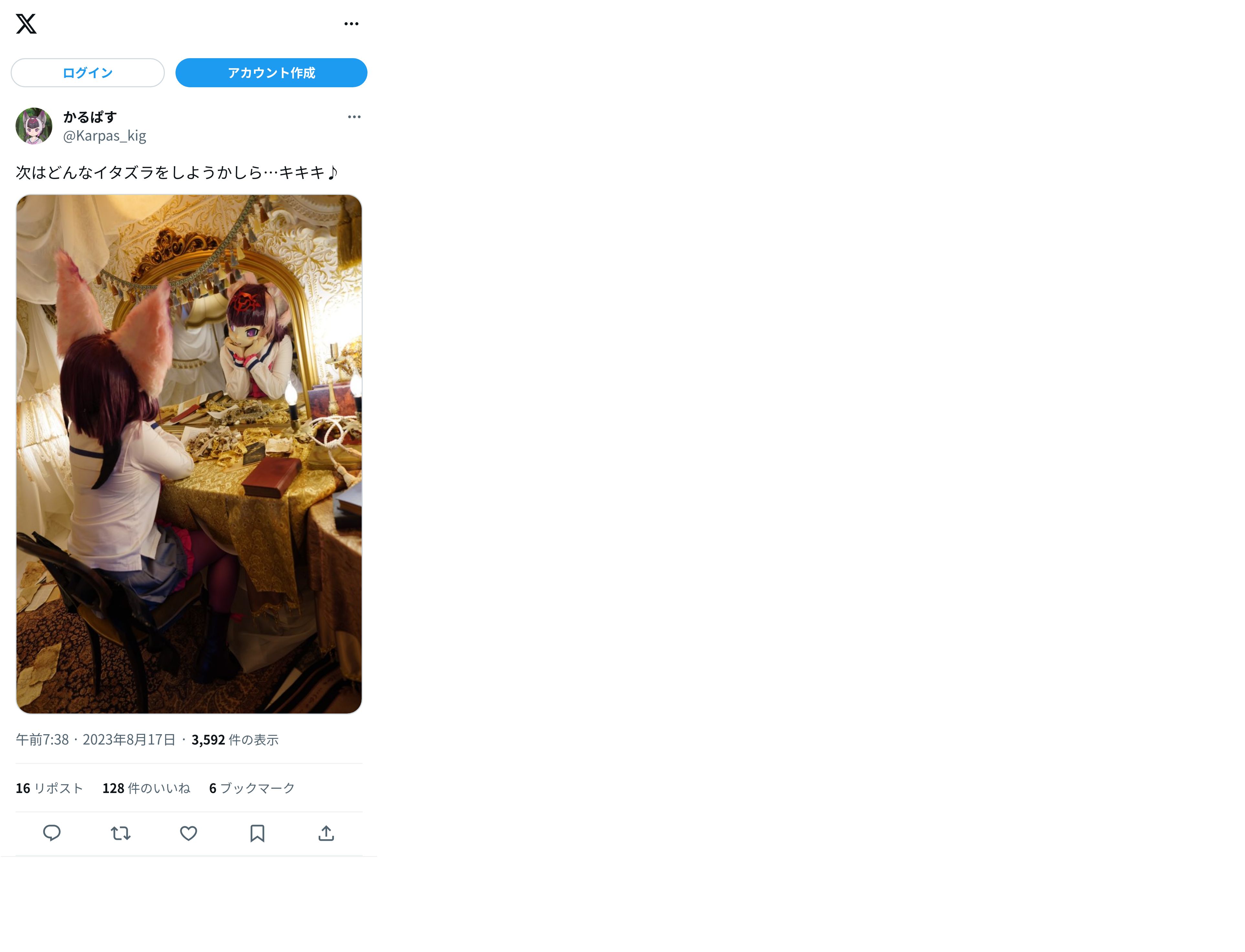Open the @Karpas_kig handle link

pos(104,136)
